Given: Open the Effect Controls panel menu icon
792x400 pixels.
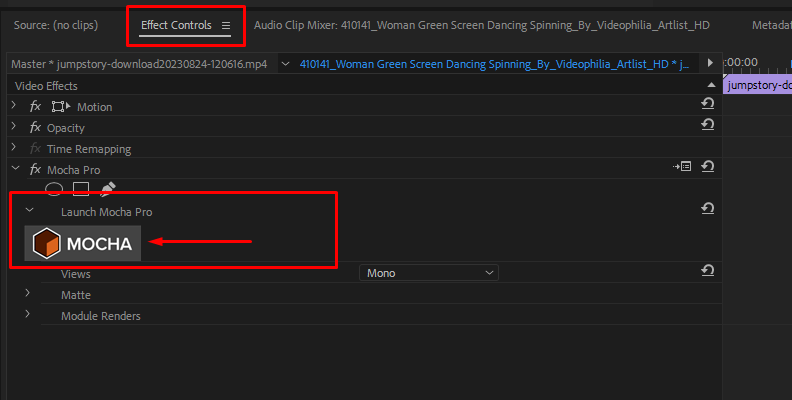Looking at the screenshot, I should tap(226, 25).
